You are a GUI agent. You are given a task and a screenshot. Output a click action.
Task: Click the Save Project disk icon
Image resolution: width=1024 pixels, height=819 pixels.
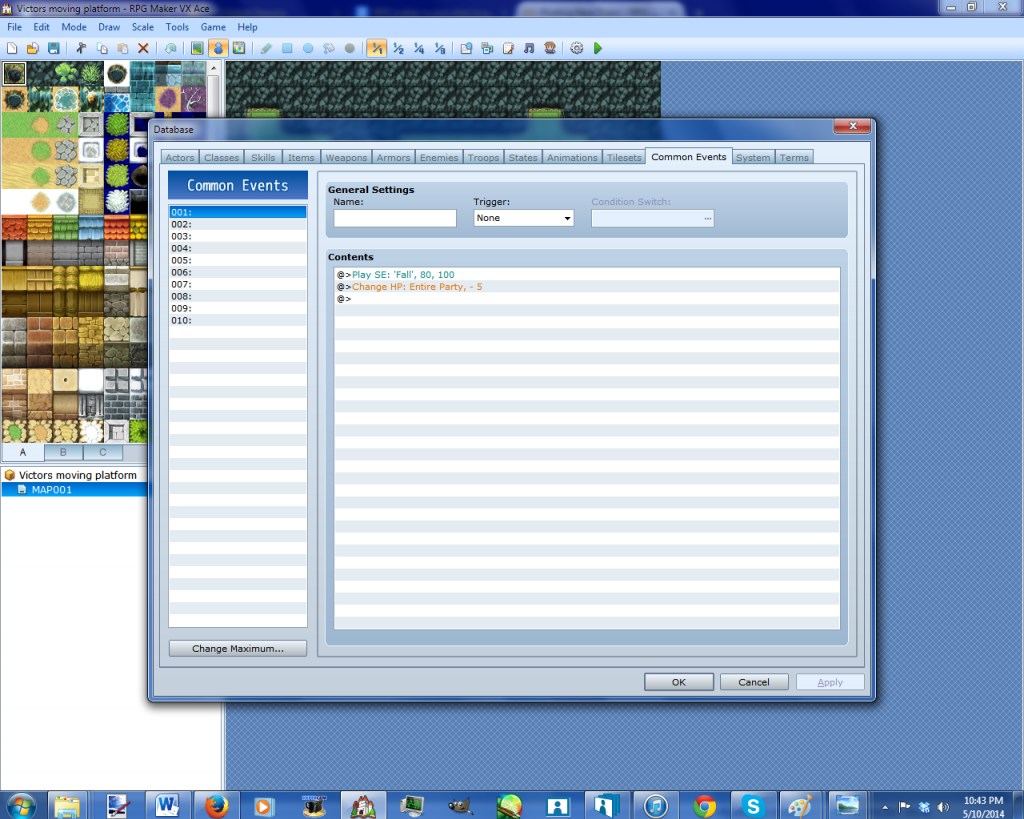point(53,48)
